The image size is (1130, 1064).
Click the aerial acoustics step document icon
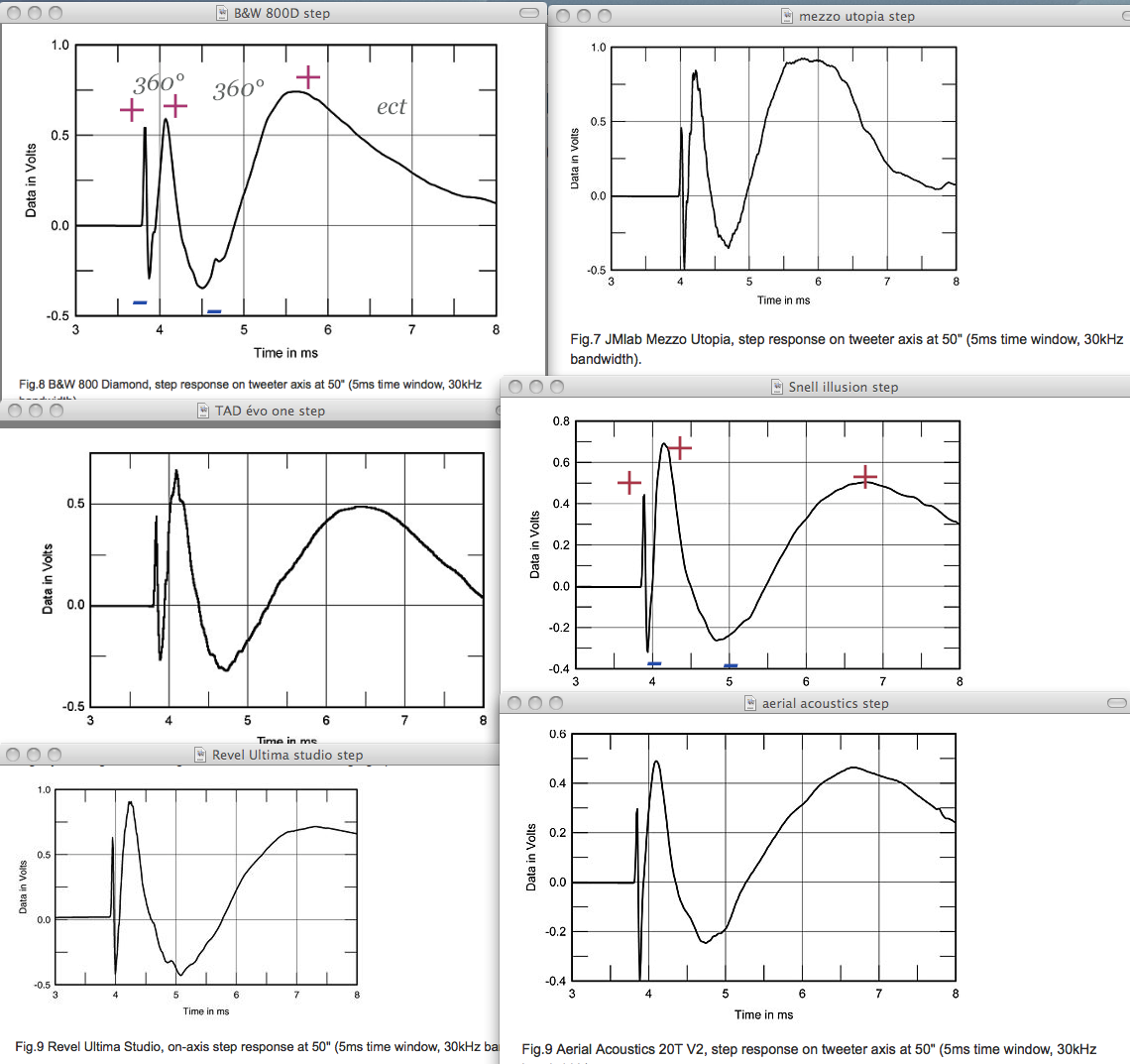pyautogui.click(x=750, y=703)
